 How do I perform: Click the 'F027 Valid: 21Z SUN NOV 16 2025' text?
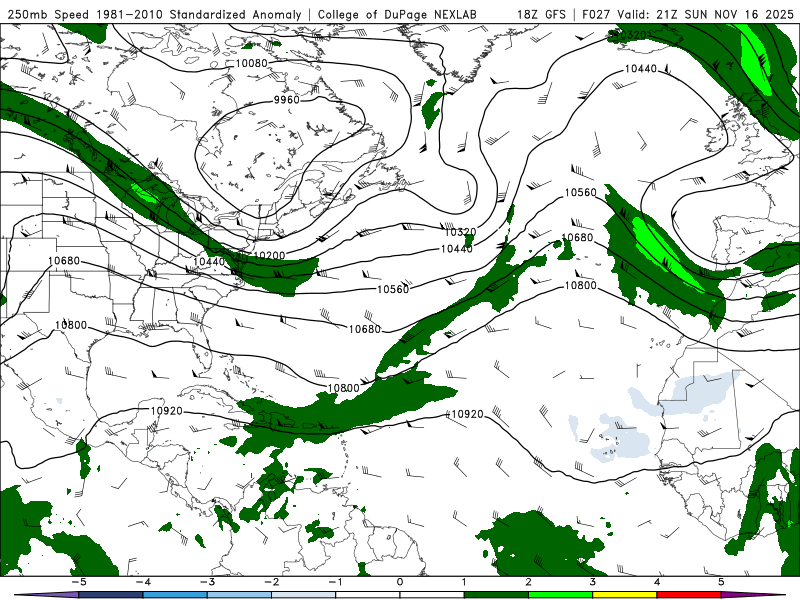click(x=688, y=14)
